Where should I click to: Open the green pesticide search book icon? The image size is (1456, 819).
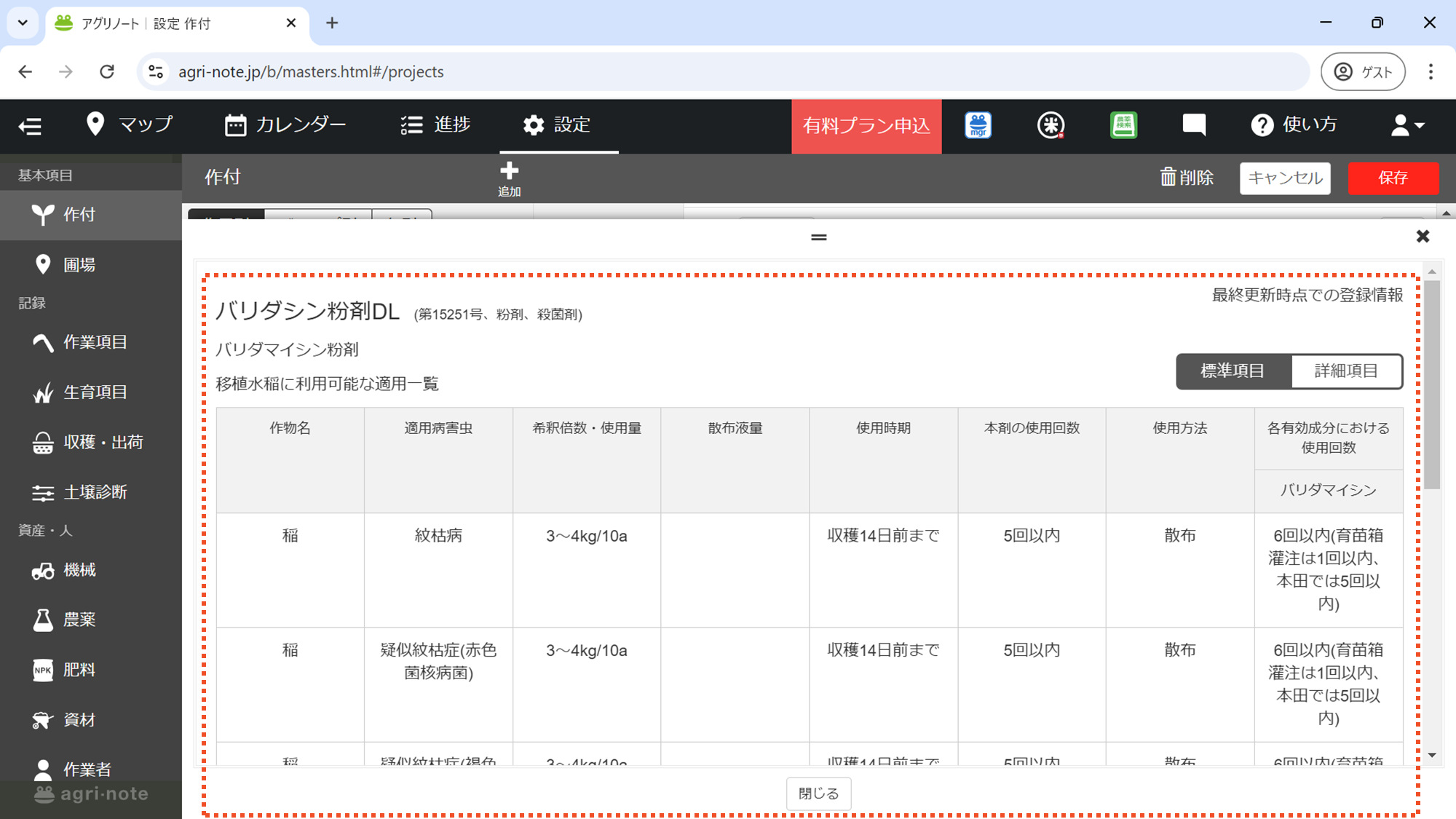tap(1123, 125)
